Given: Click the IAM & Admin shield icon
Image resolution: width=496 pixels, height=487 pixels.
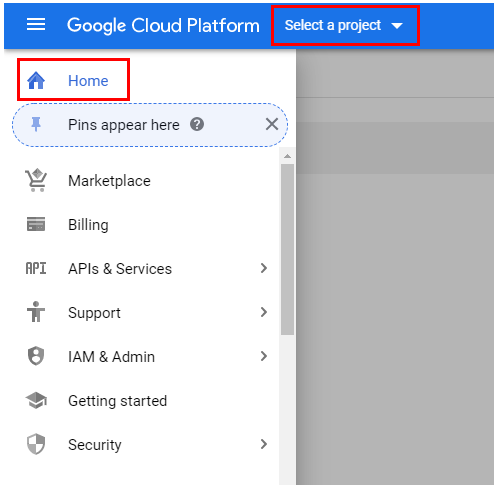Looking at the screenshot, I should tap(36, 356).
